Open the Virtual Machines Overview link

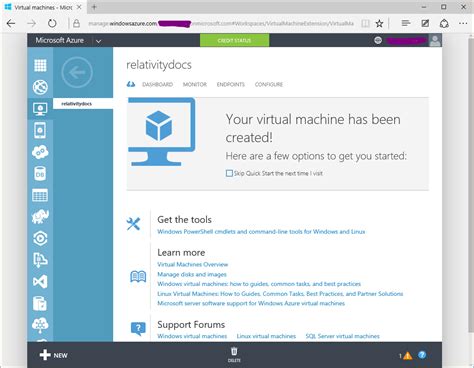193,264
